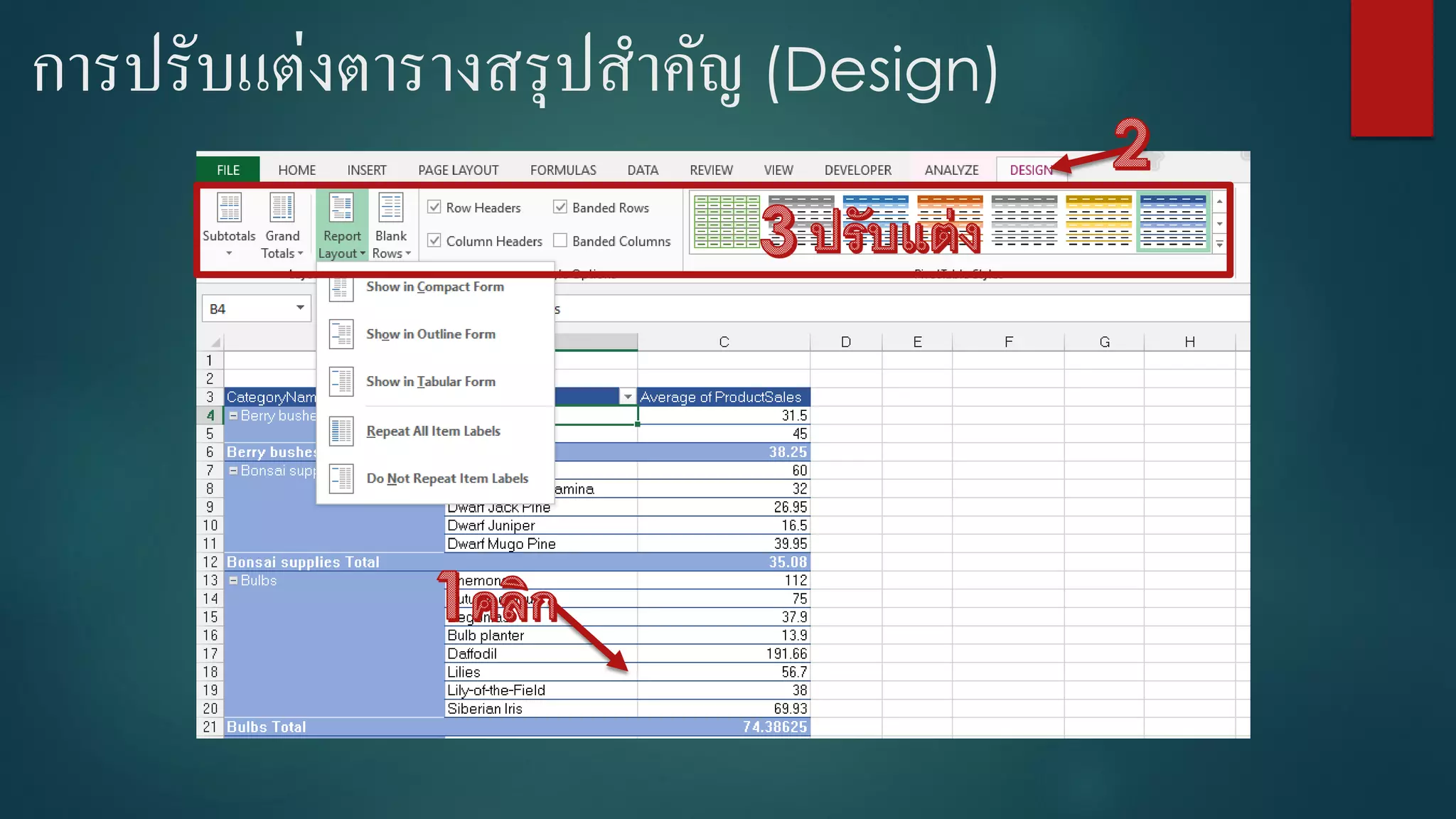
Task: Choose Show in Tabular Form icon
Action: [341, 382]
